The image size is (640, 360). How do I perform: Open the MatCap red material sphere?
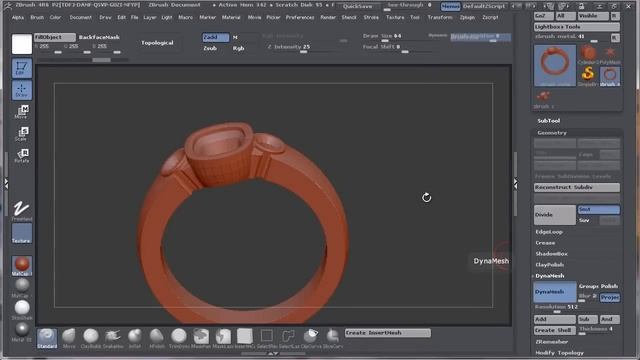(22, 266)
